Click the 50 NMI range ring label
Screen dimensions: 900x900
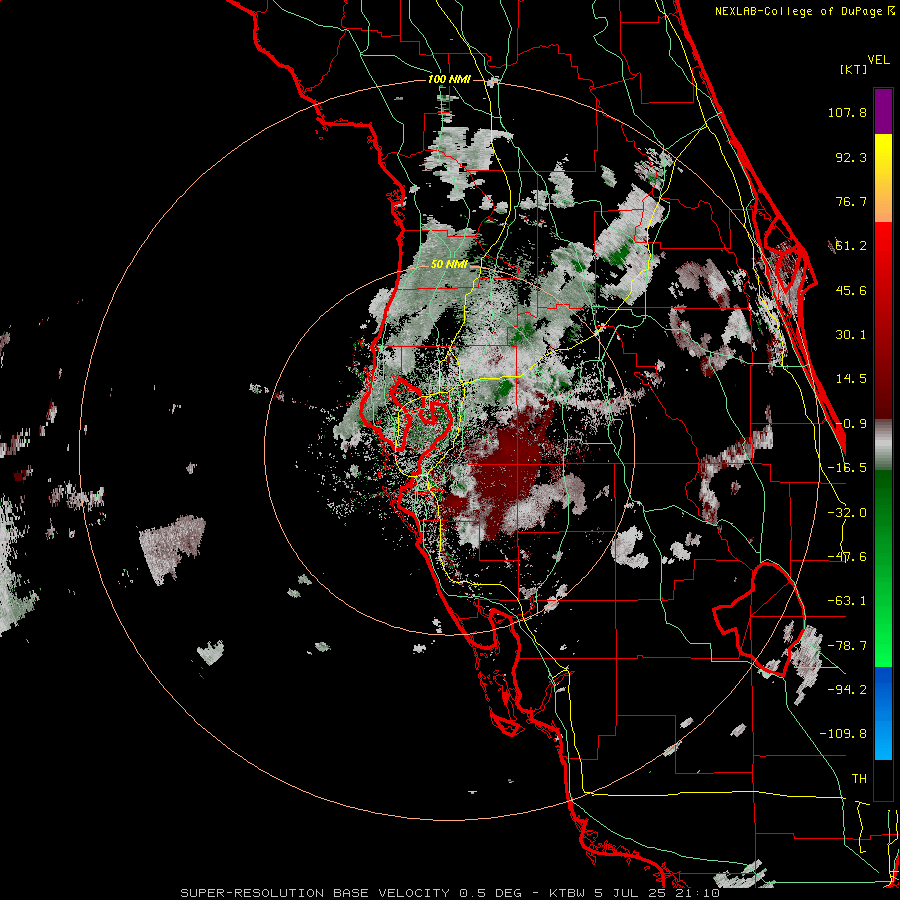449,265
